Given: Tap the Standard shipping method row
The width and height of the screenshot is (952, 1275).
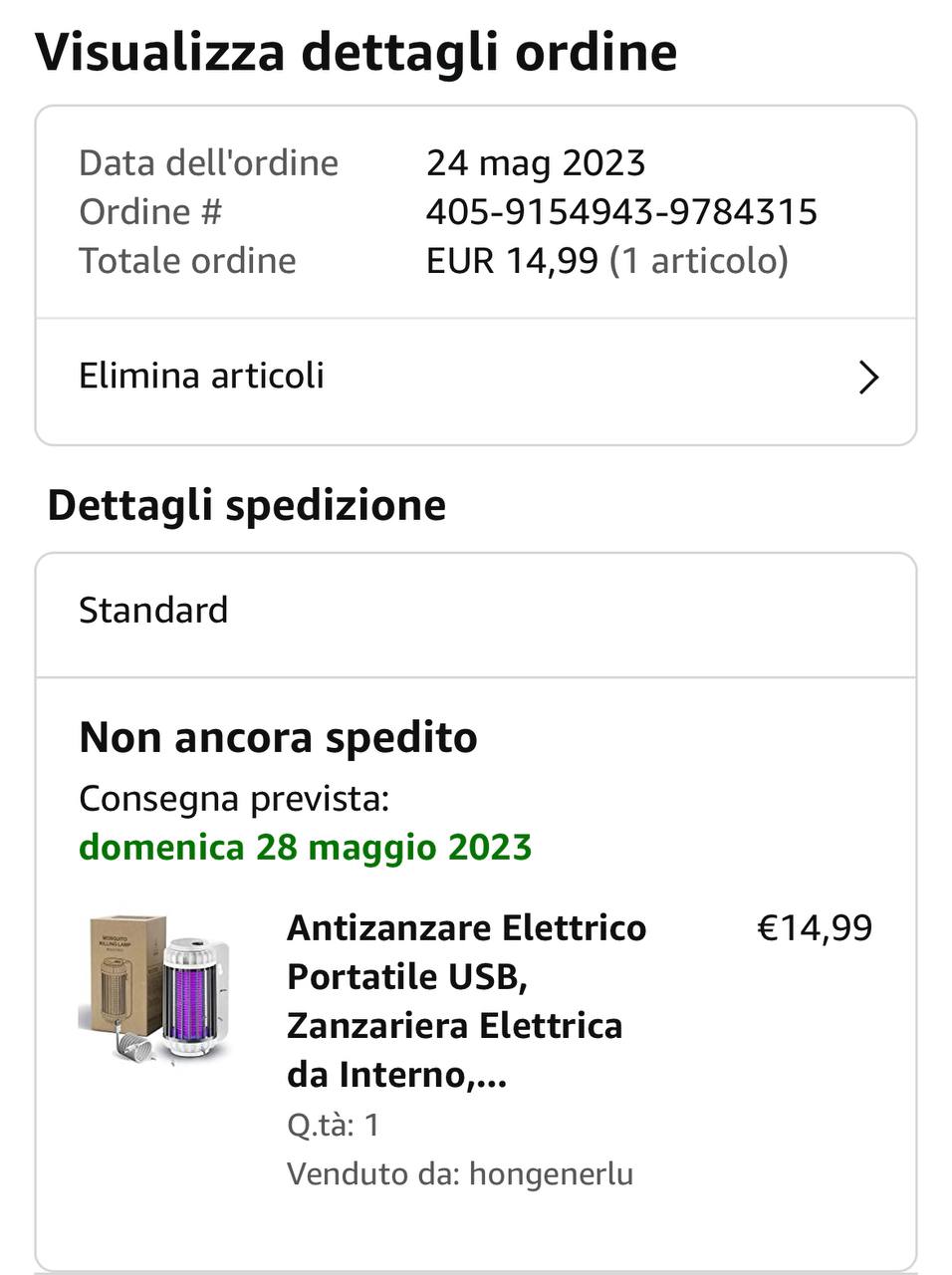Looking at the screenshot, I should (x=153, y=610).
